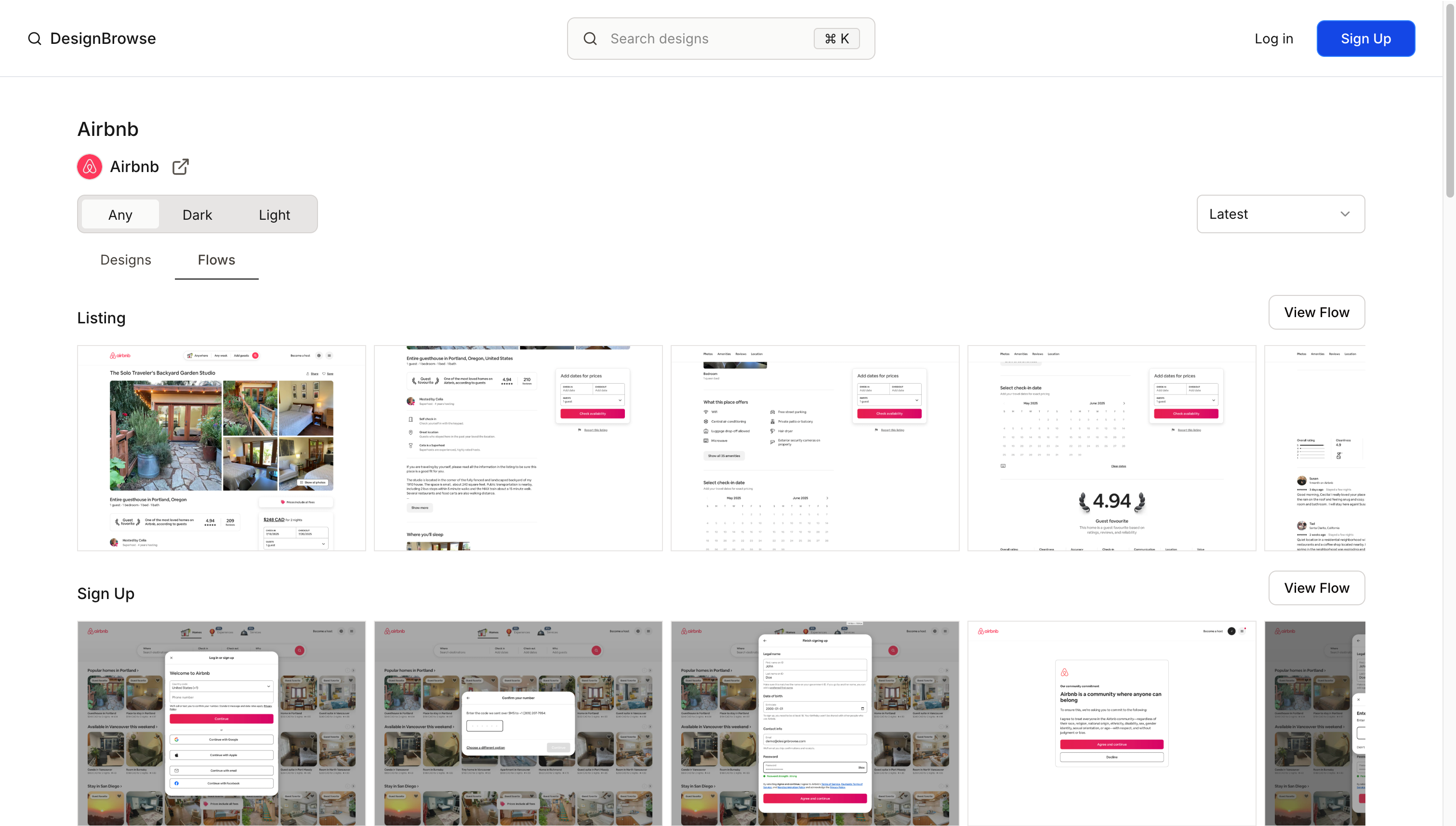Click the DesignBrowse home link text

point(103,39)
